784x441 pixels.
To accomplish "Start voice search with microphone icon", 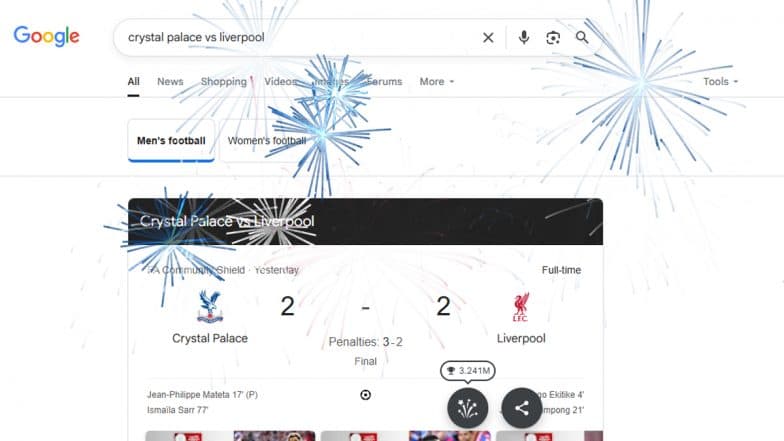I will click(524, 38).
